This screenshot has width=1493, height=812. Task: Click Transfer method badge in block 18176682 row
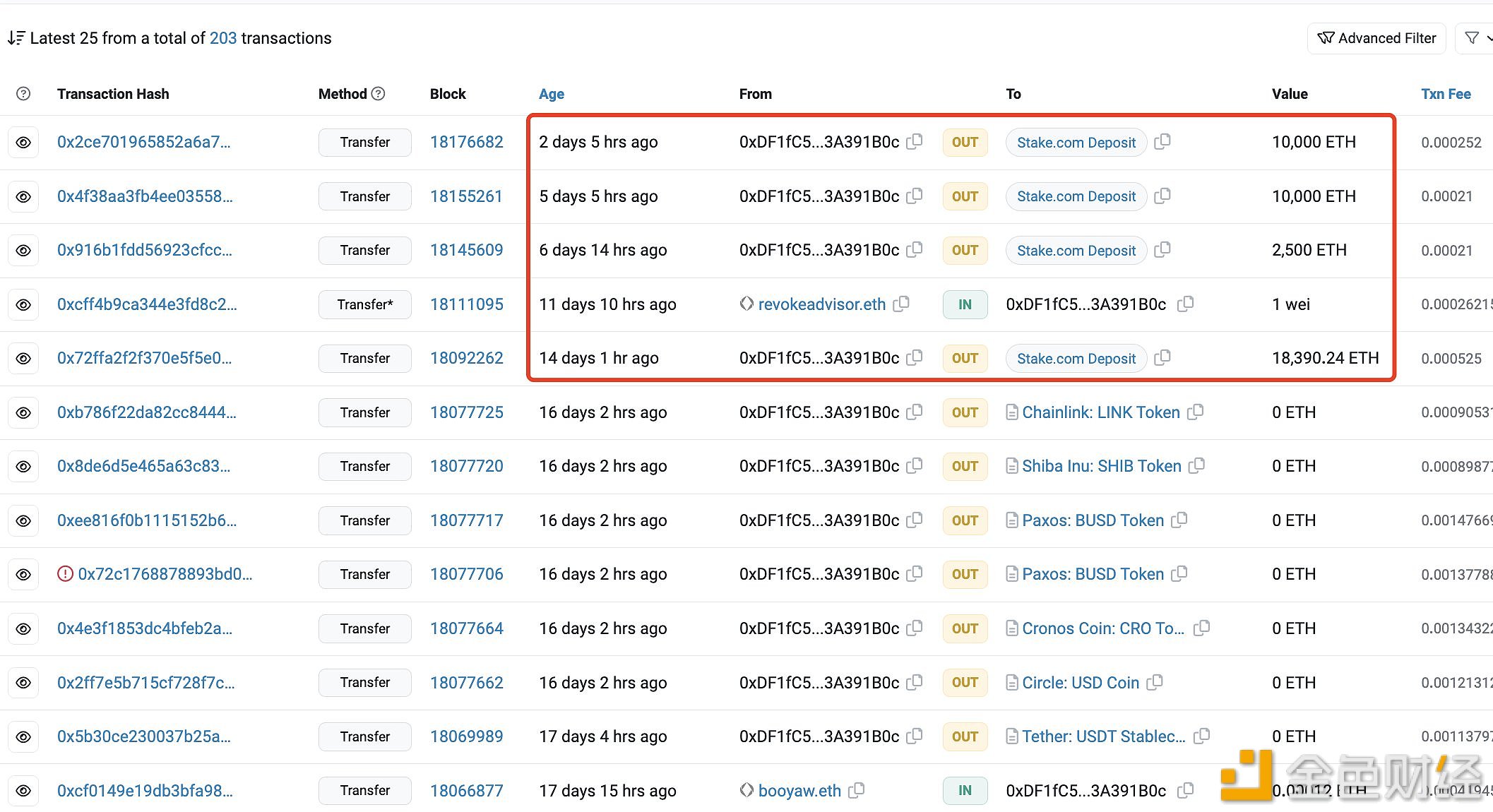click(x=365, y=143)
